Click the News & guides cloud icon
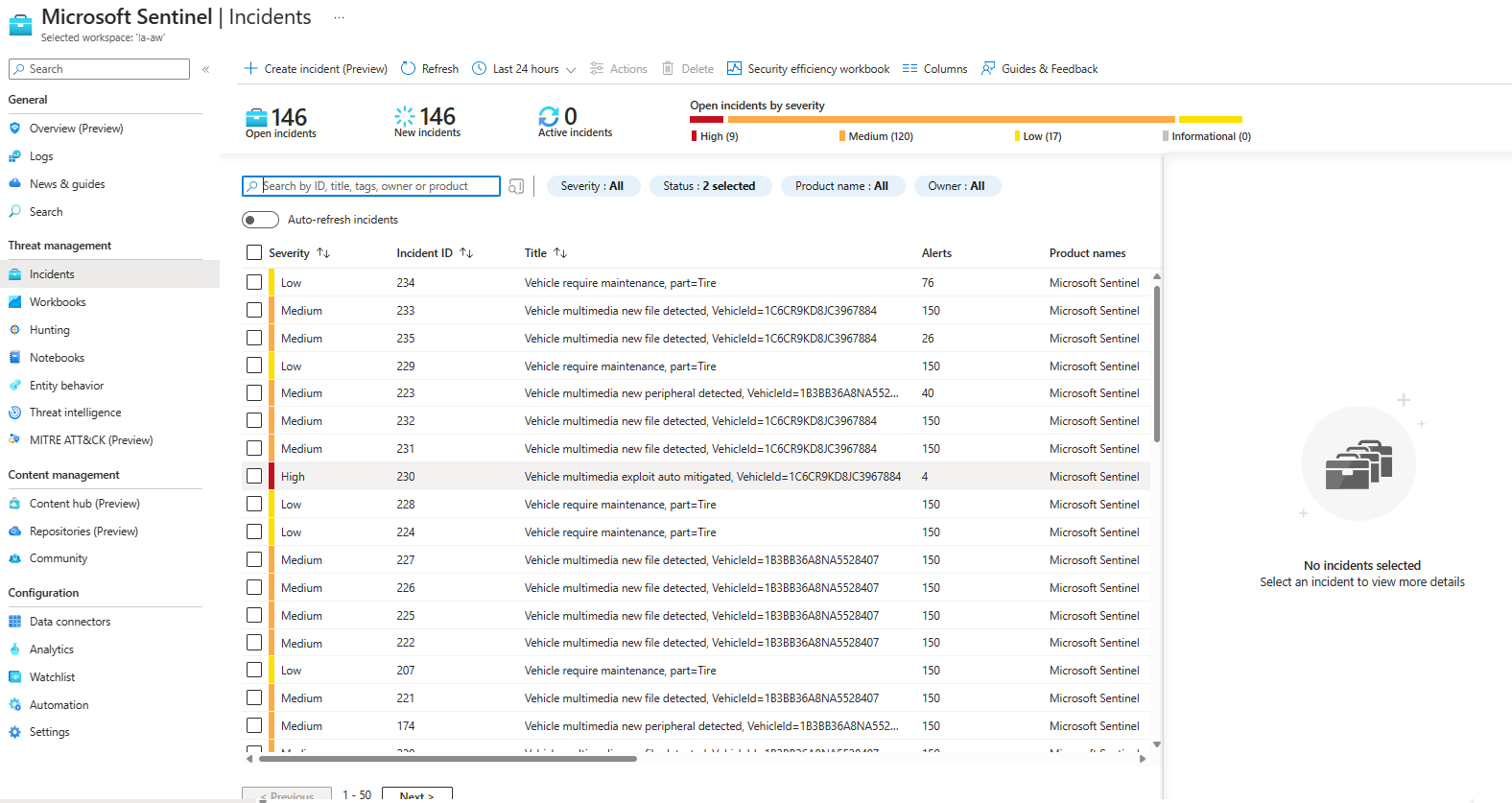This screenshot has width=1512, height=803. click(x=14, y=184)
